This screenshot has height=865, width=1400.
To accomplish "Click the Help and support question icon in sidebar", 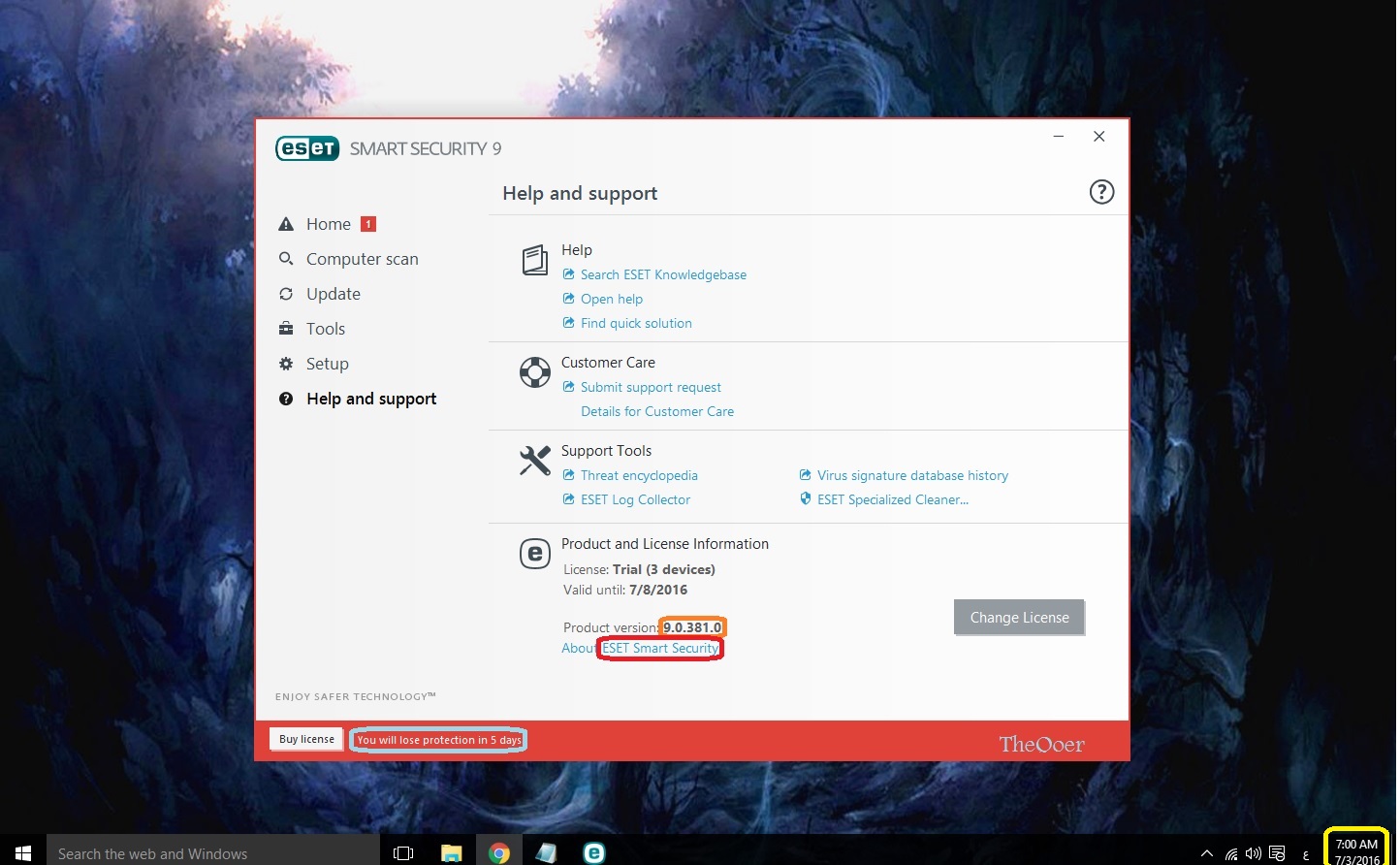I will pyautogui.click(x=286, y=399).
